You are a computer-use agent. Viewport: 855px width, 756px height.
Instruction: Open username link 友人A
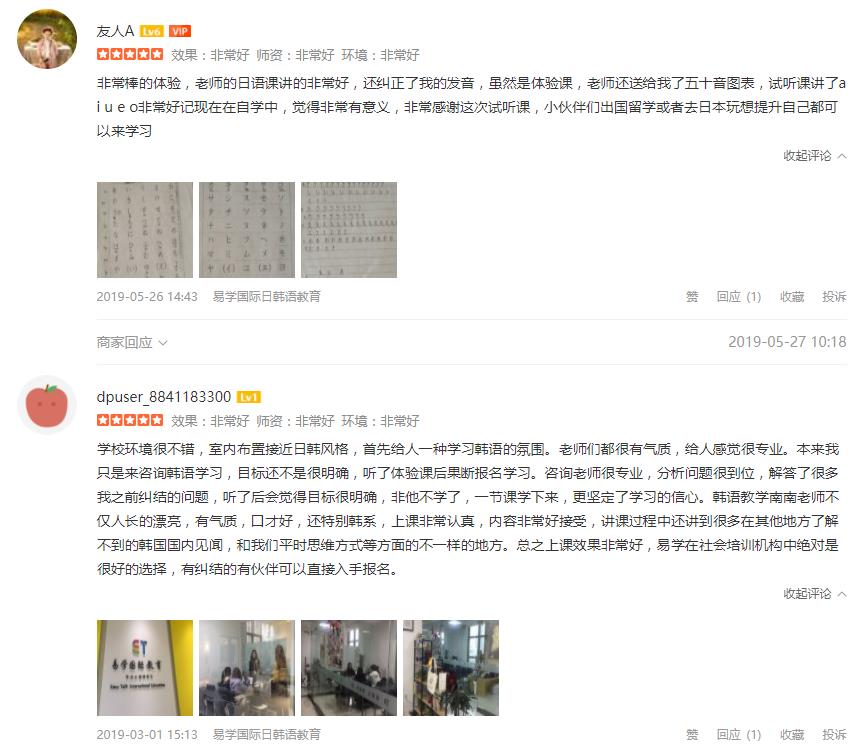click(115, 31)
